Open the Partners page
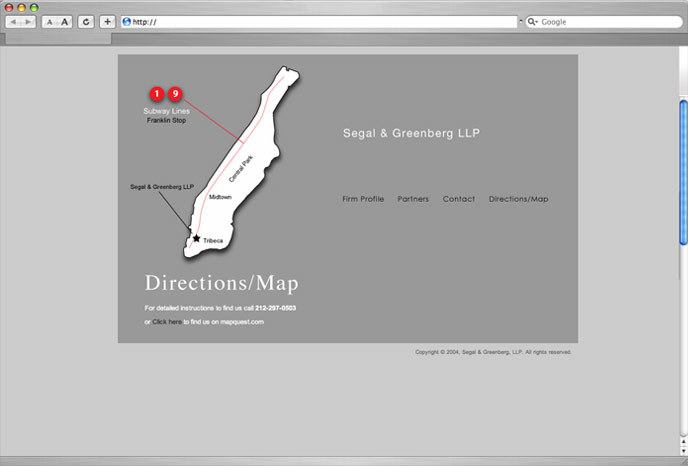The image size is (688, 466). pos(413,199)
